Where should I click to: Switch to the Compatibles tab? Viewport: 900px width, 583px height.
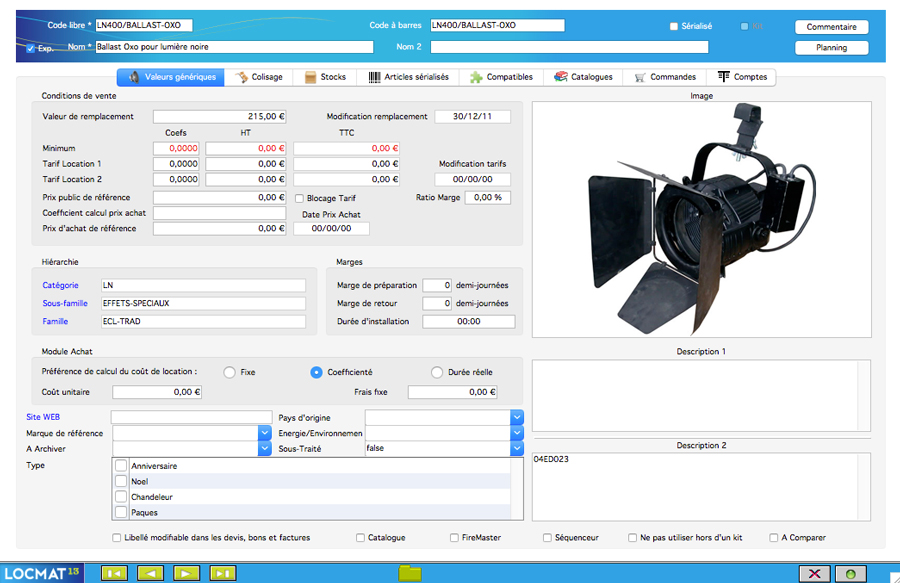pos(501,77)
